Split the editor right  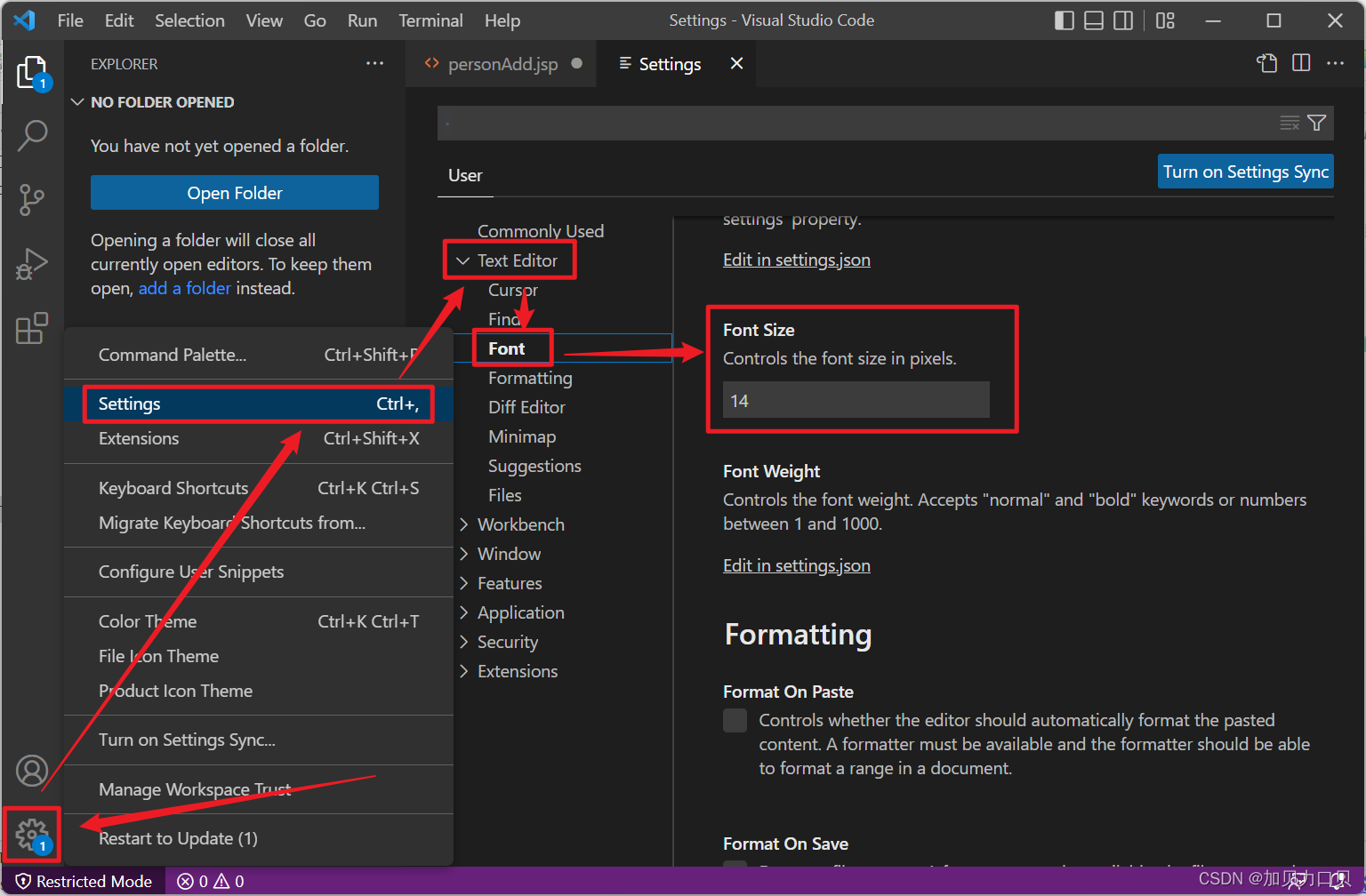coord(1301,63)
